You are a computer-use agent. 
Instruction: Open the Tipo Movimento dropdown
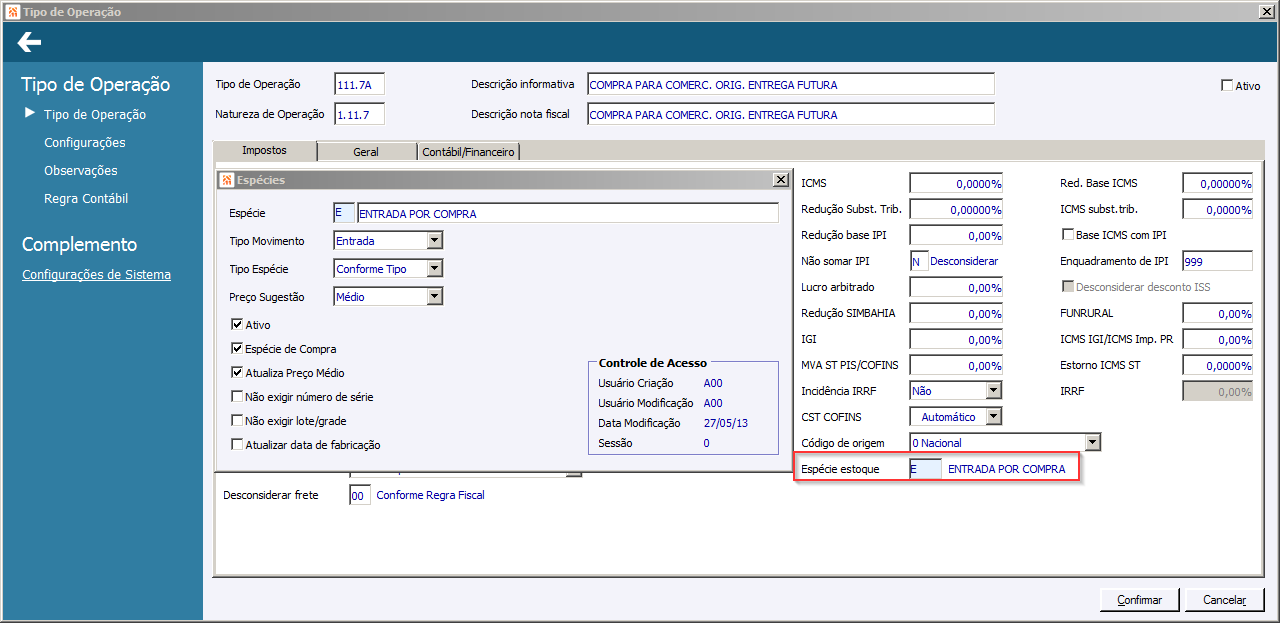(434, 241)
